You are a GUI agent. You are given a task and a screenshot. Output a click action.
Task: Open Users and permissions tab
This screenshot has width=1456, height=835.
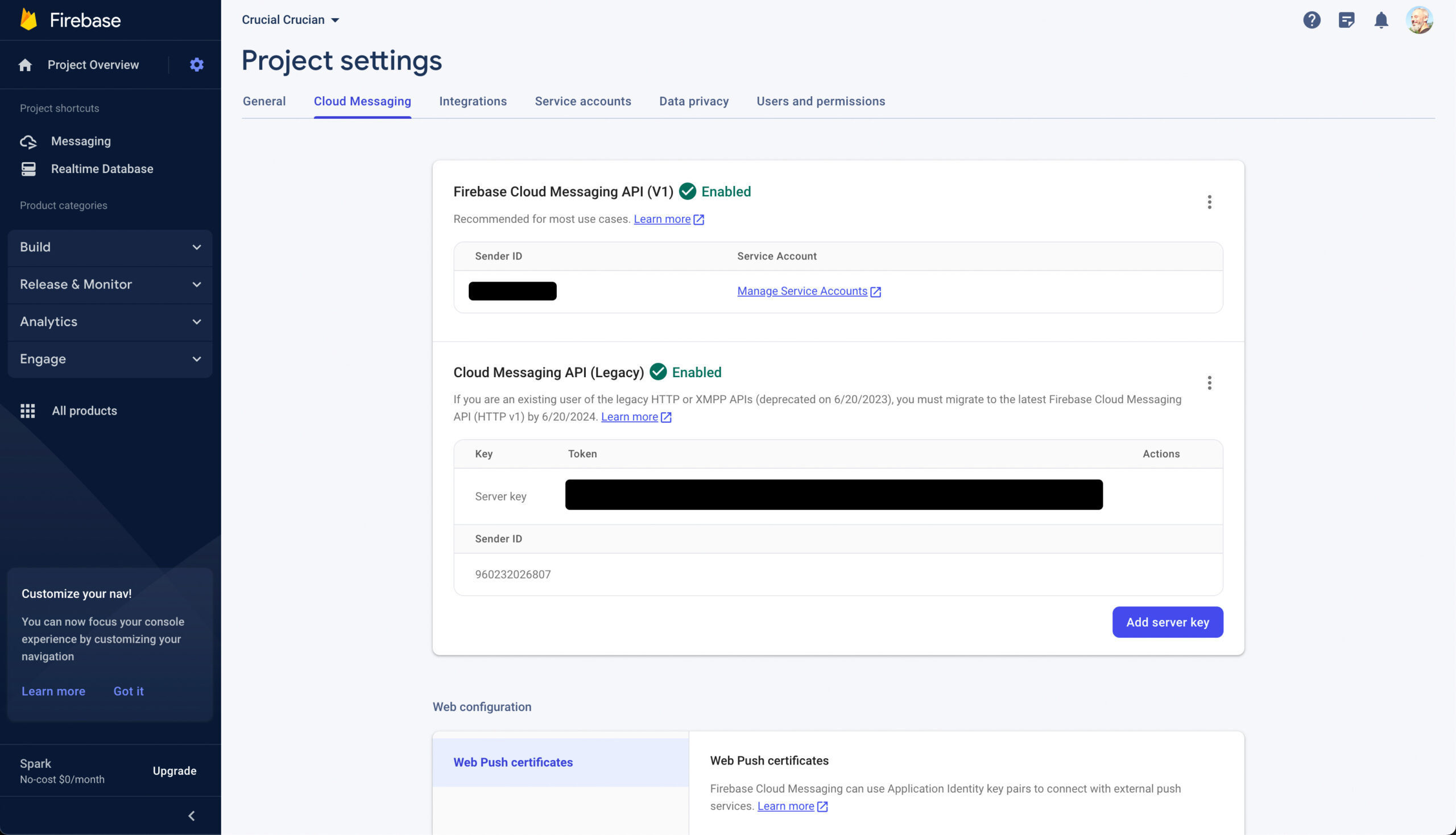(x=821, y=101)
